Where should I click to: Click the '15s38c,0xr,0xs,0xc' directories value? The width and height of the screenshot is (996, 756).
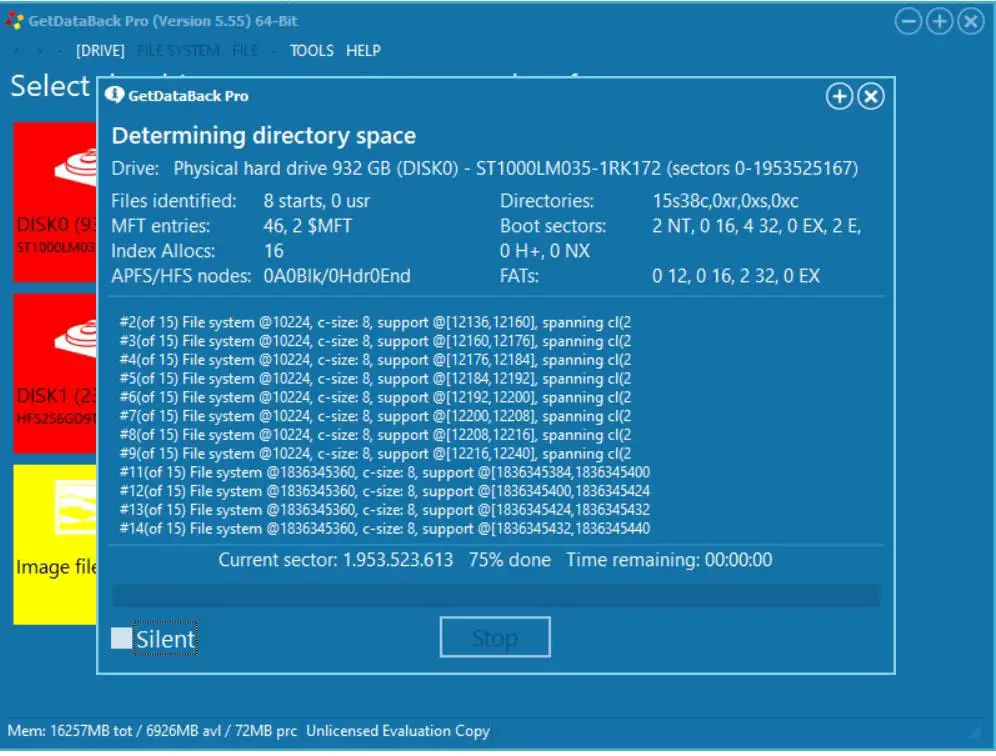(x=725, y=201)
